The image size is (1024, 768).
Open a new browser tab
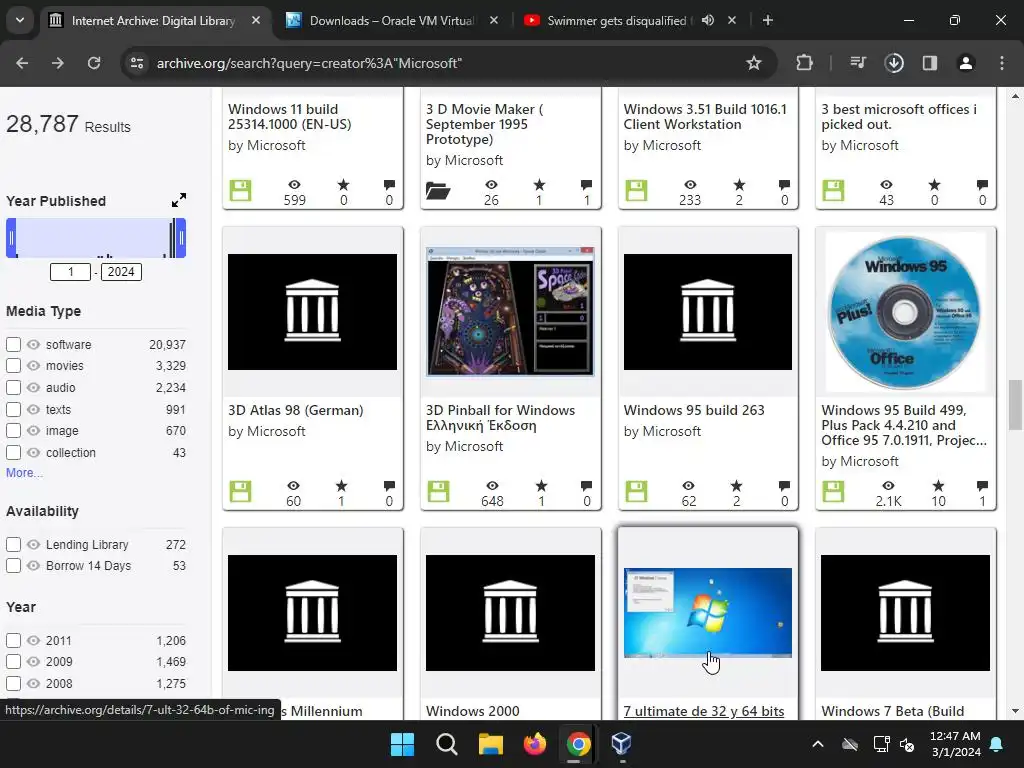point(768,20)
